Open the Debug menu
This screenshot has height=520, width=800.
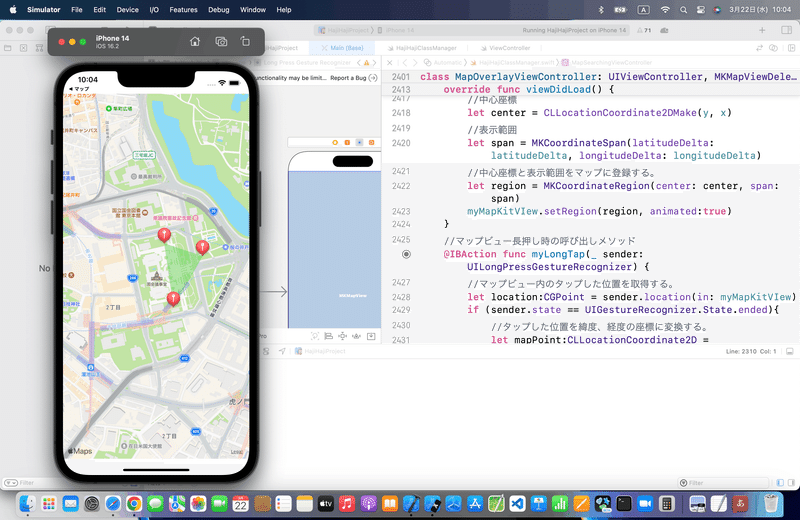(x=218, y=10)
